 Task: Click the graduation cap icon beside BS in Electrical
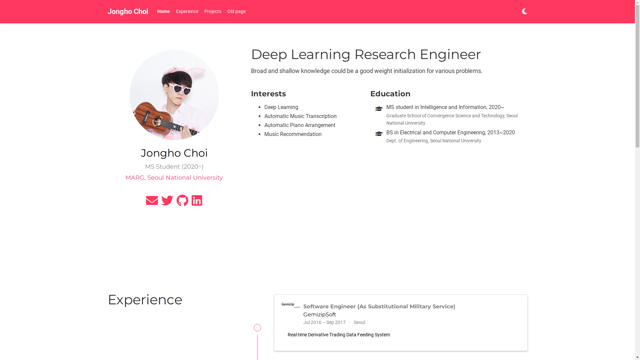click(x=379, y=133)
